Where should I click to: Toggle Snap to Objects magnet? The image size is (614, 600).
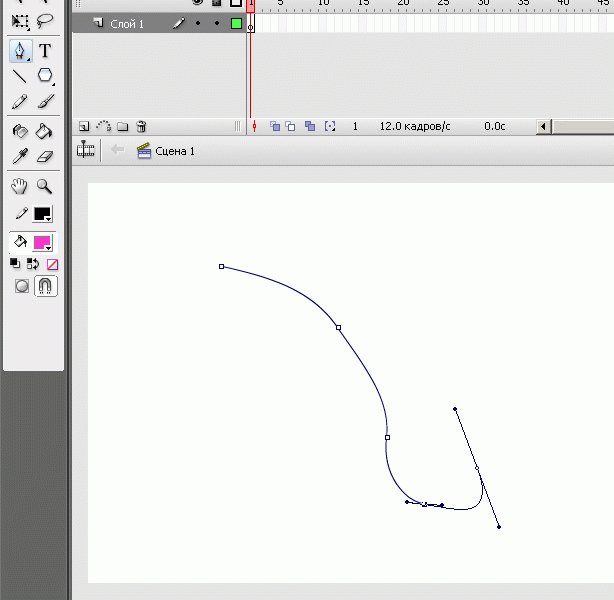[46, 286]
